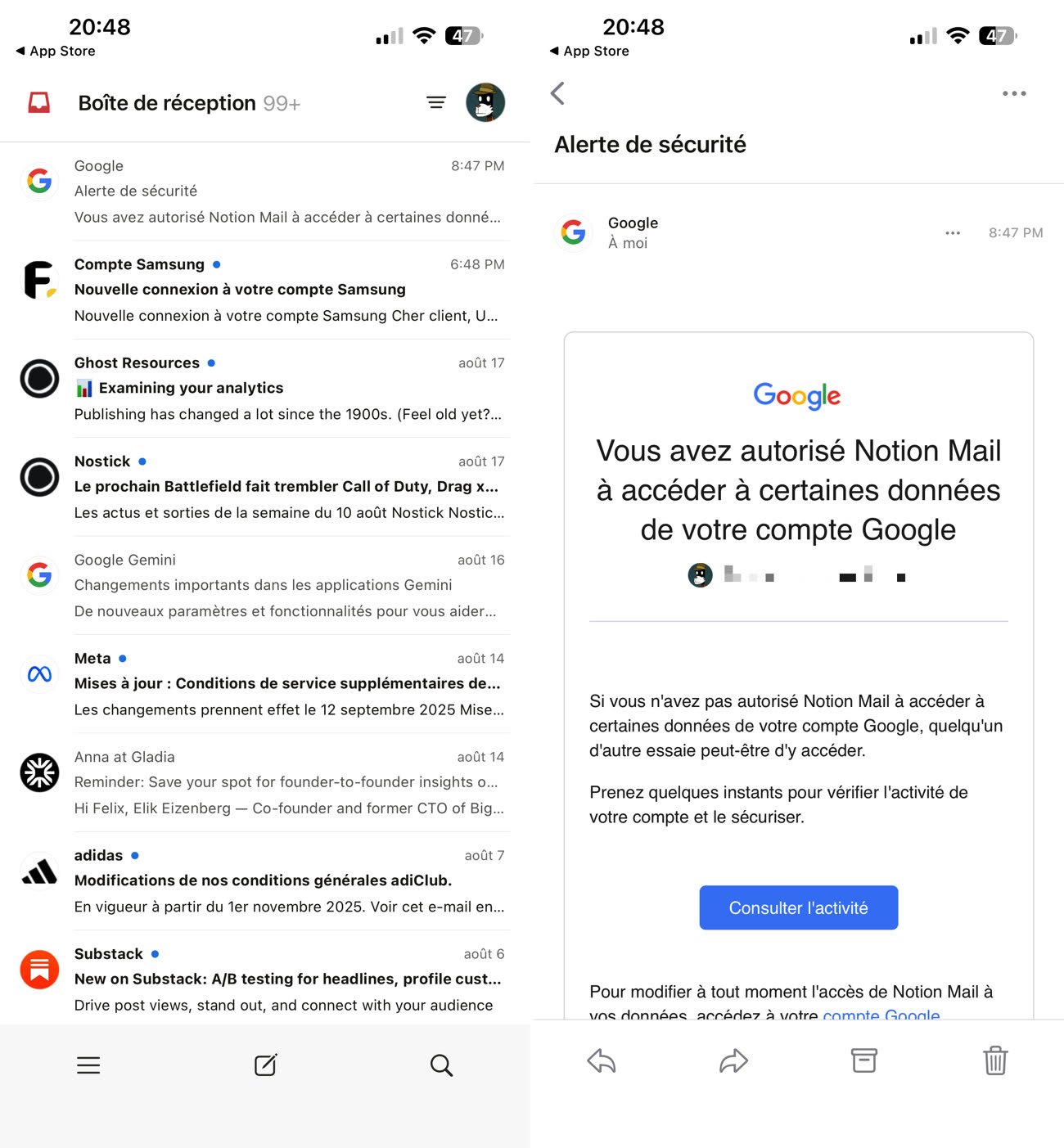Open message options dots beside 8:47 PM
Screen dimensions: 1064x1148
953,233
